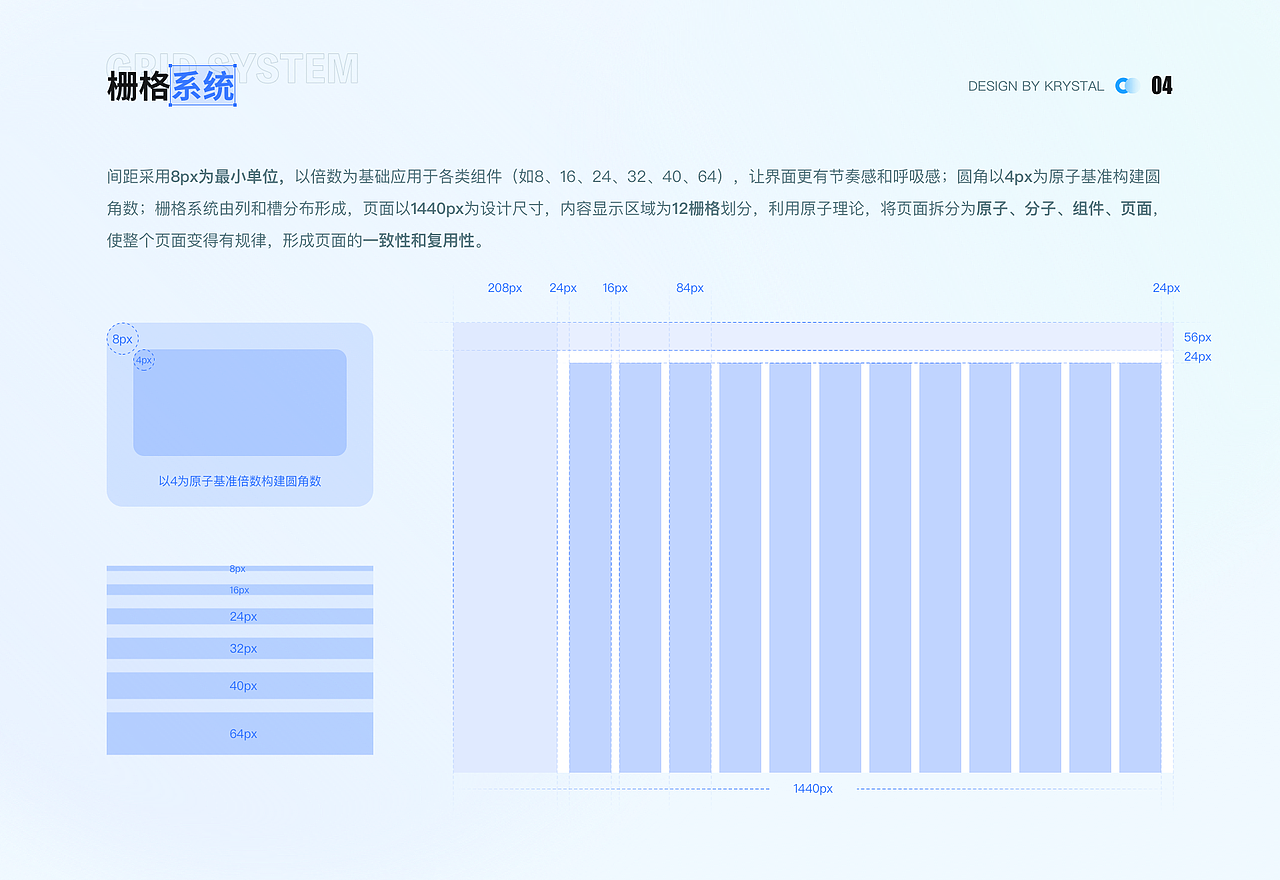Click the 栅格 heading text
Viewport: 1280px width, 880px height.
(139, 87)
